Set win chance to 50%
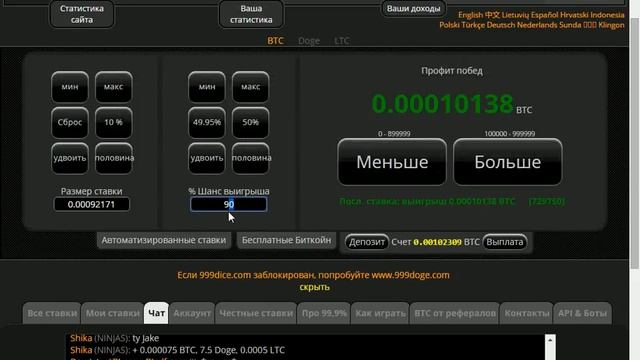The height and width of the screenshot is (360, 640). click(251, 122)
